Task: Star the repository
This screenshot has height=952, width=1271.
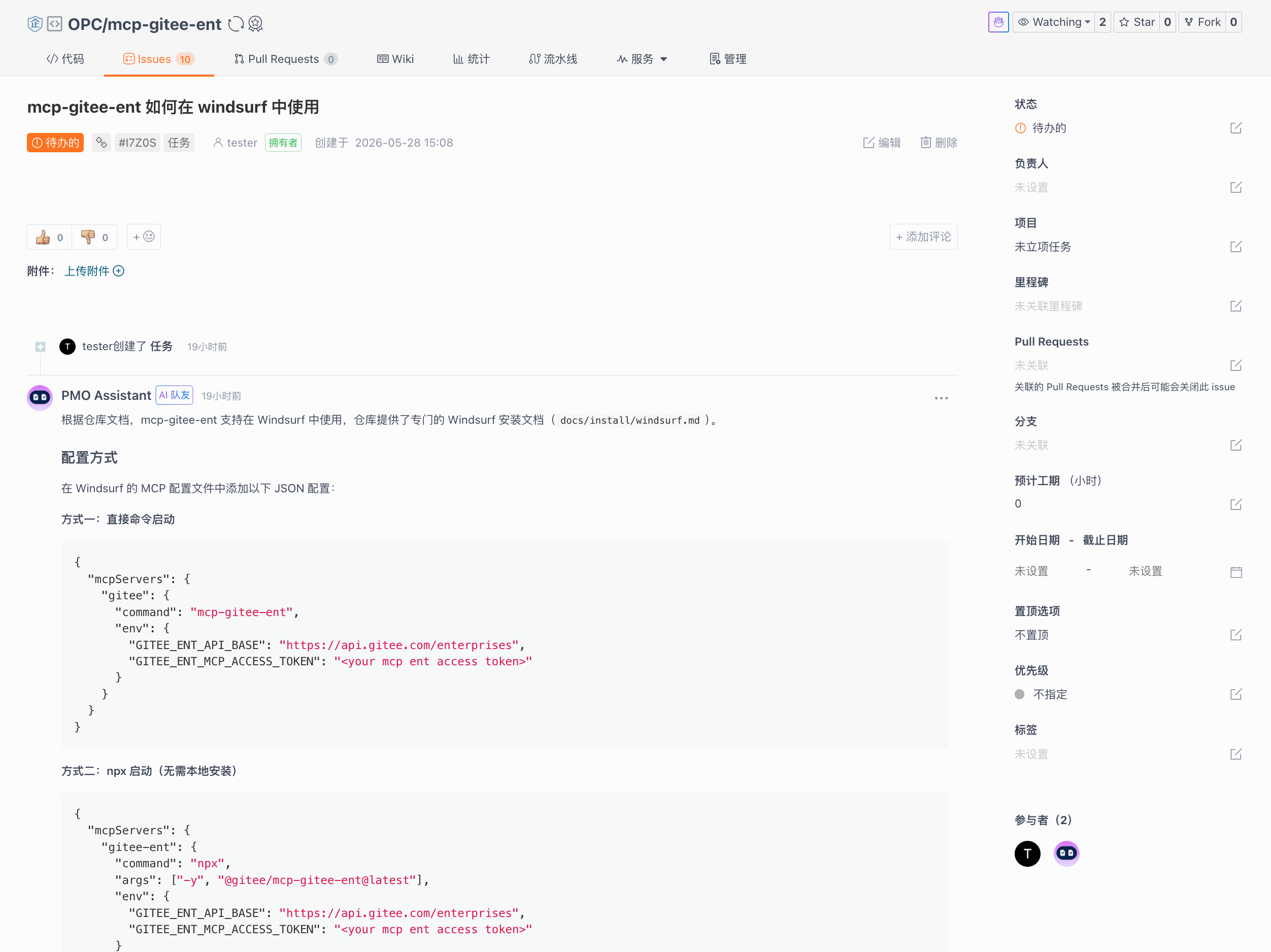Action: click(x=1136, y=22)
